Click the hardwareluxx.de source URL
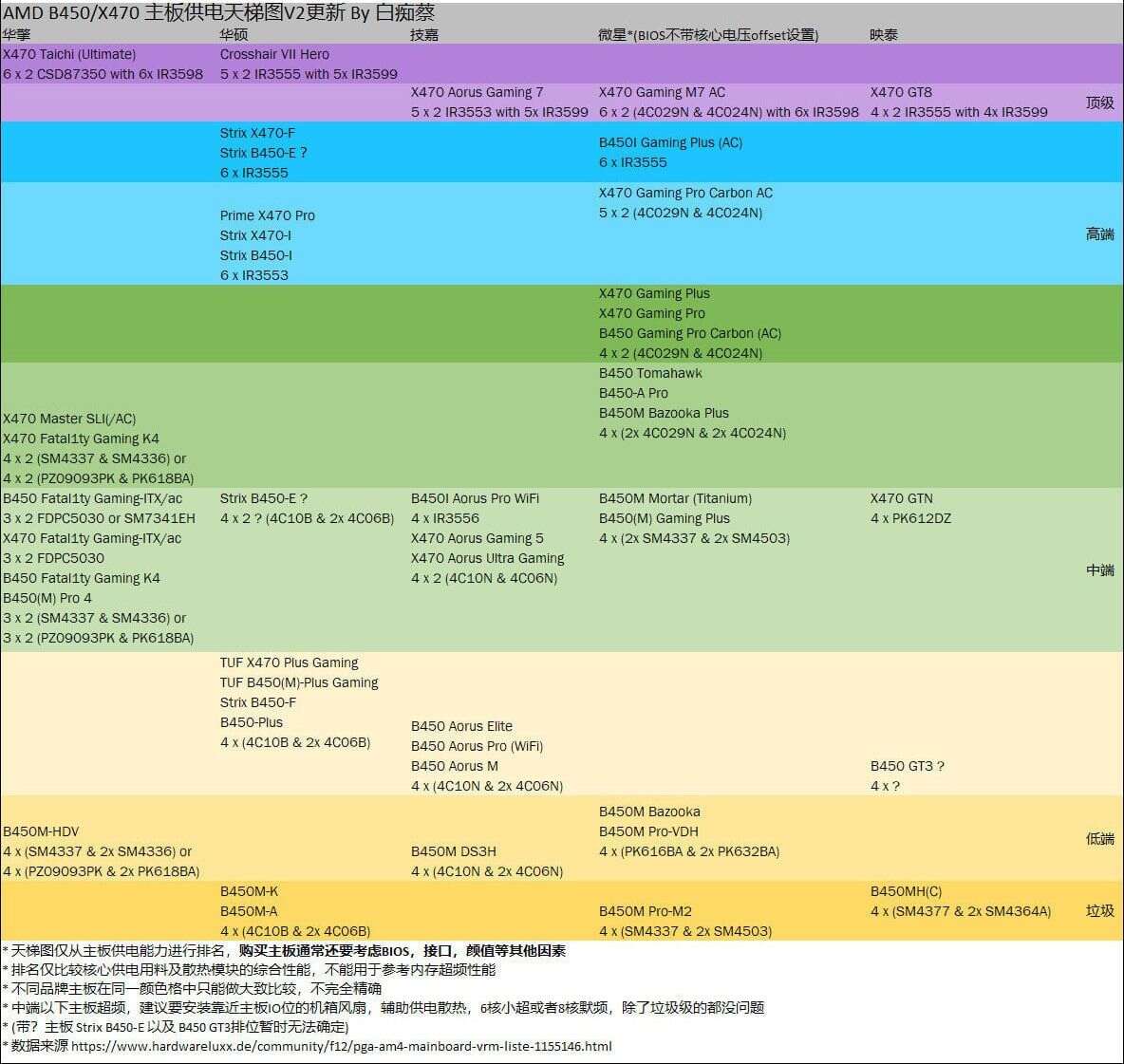Image resolution: width=1124 pixels, height=1064 pixels. click(341, 1046)
